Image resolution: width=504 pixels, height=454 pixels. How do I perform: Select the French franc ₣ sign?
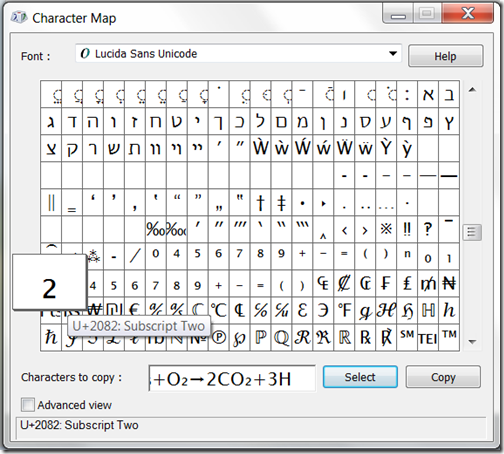click(386, 283)
